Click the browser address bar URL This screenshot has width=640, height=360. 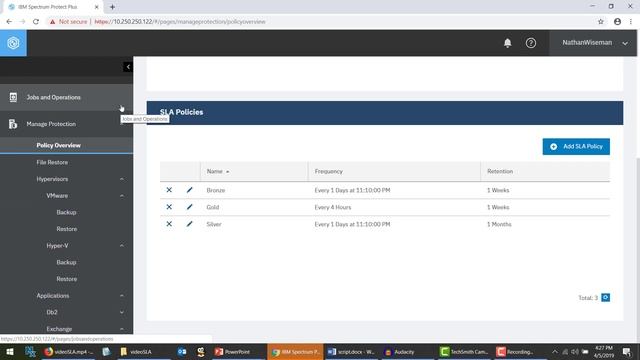(180, 22)
